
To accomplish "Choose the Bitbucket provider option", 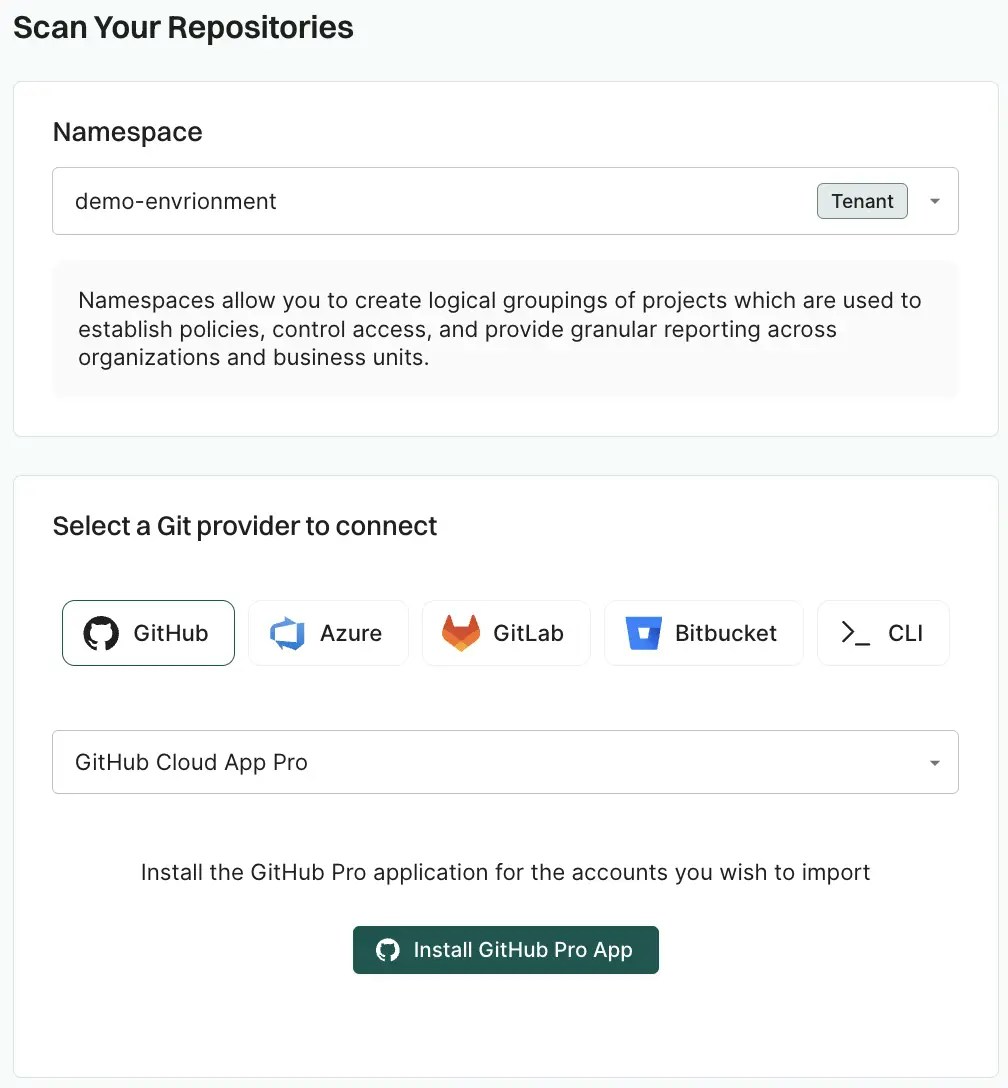I will 703,632.
